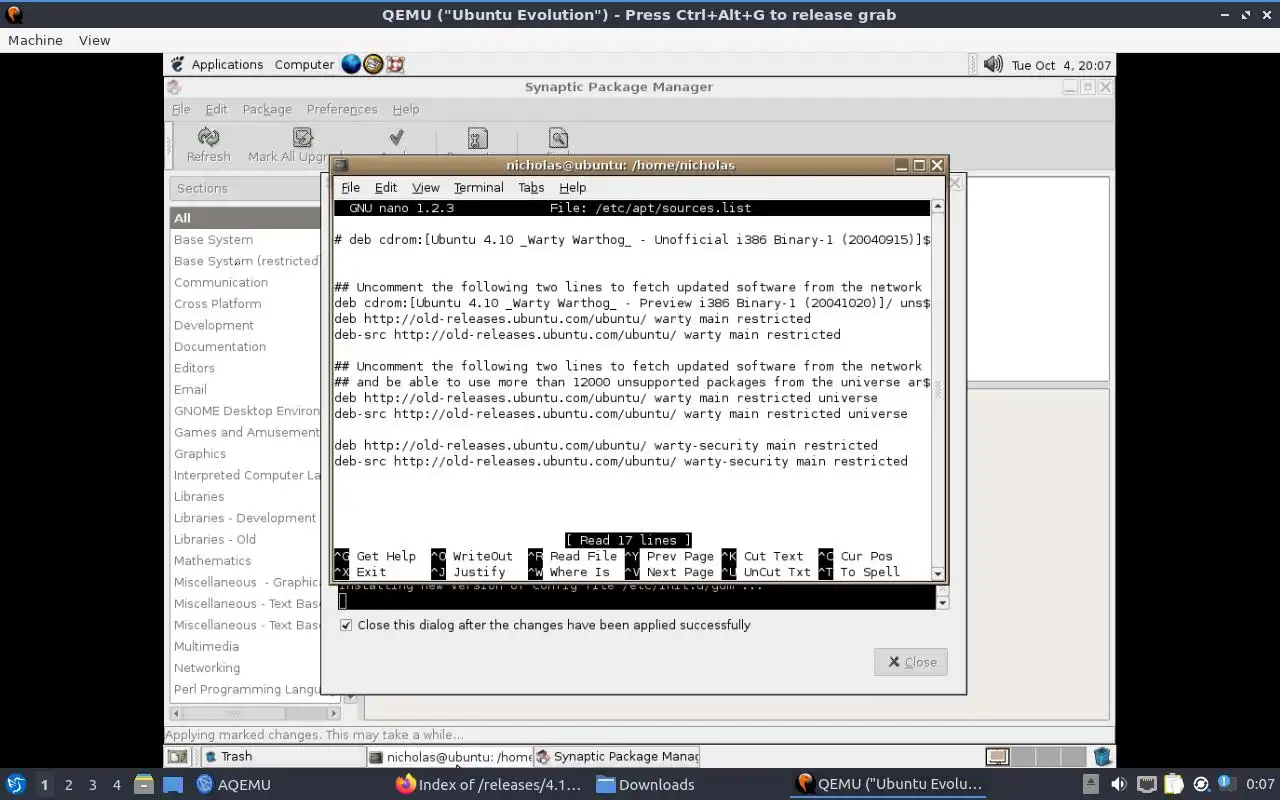Switch to AQEMU in host taskbar
The height and width of the screenshot is (800, 1280).
pos(233,784)
